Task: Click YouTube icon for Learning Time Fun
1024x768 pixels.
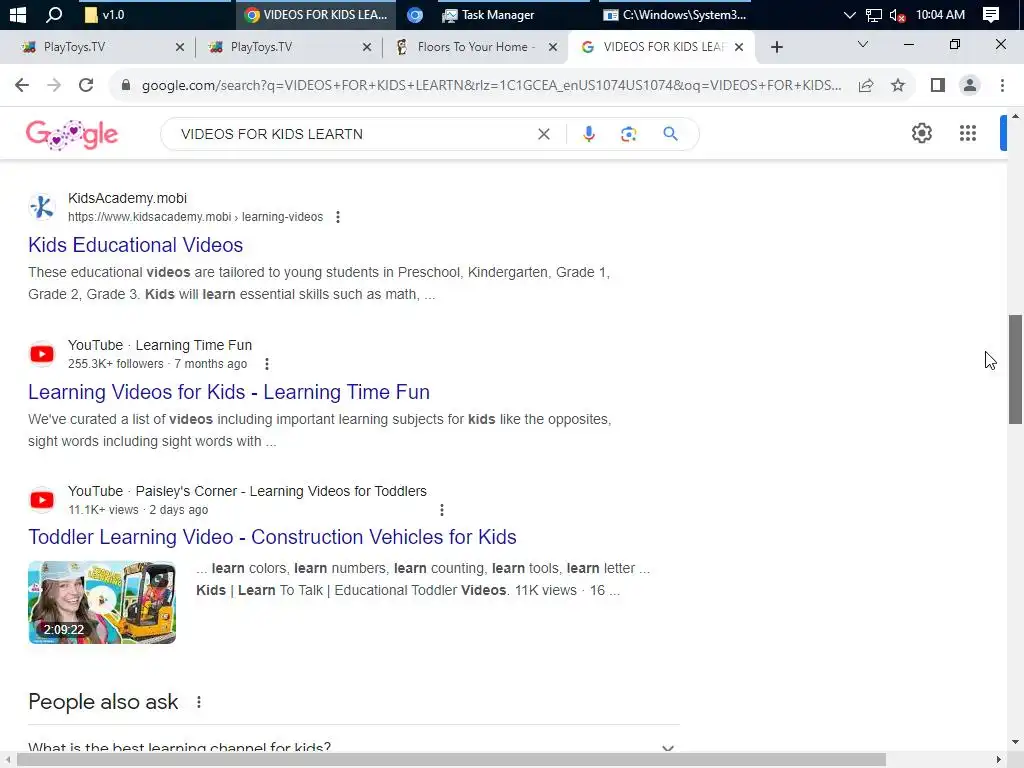Action: pos(42,354)
